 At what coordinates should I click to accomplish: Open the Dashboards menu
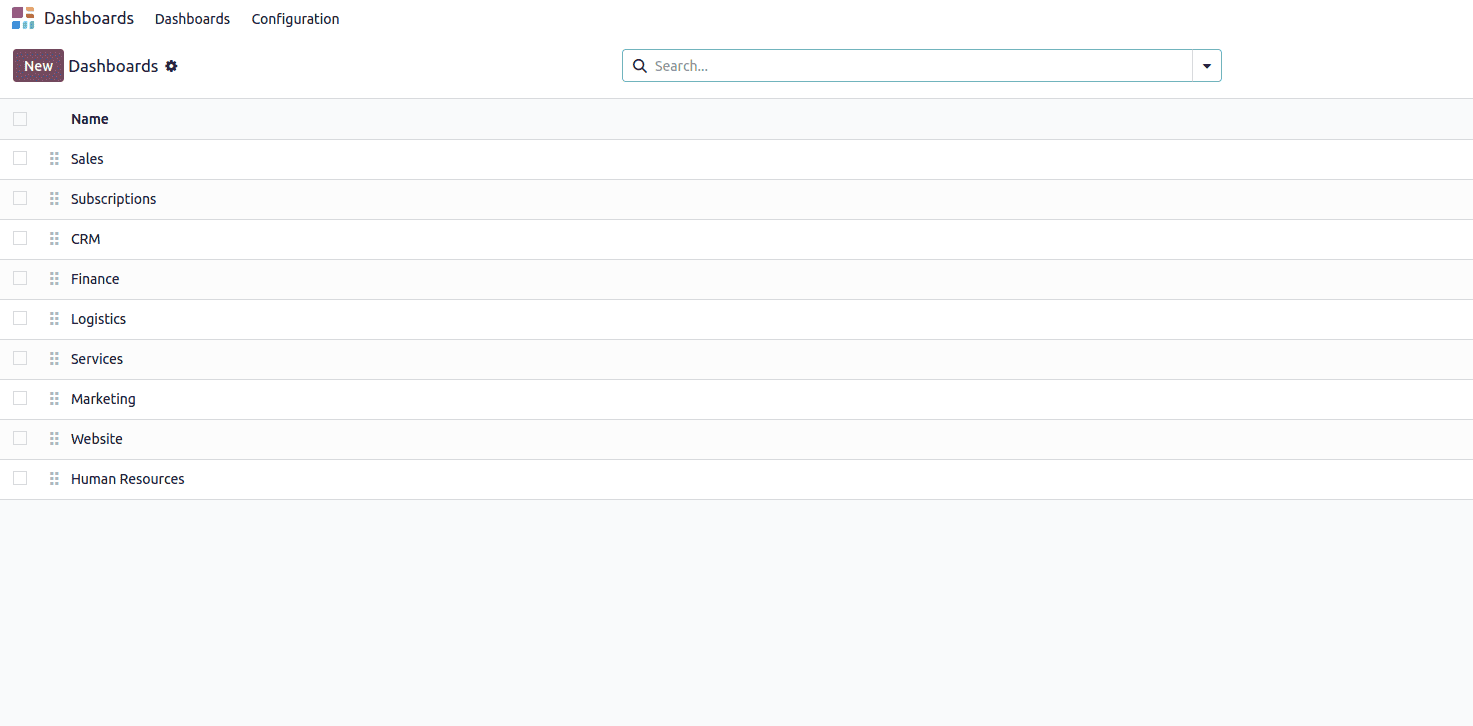tap(192, 18)
